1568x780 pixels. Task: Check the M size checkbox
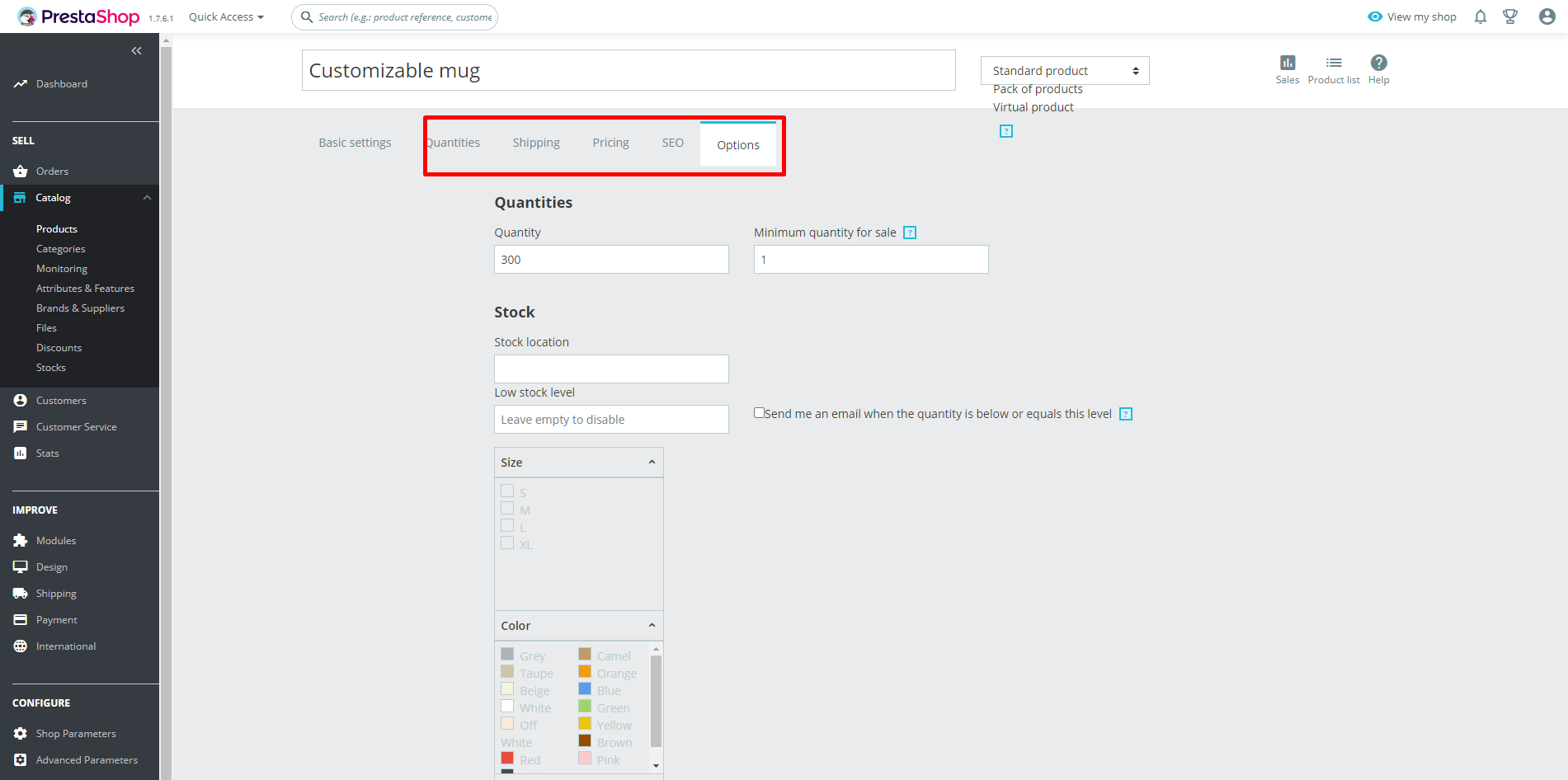(507, 509)
